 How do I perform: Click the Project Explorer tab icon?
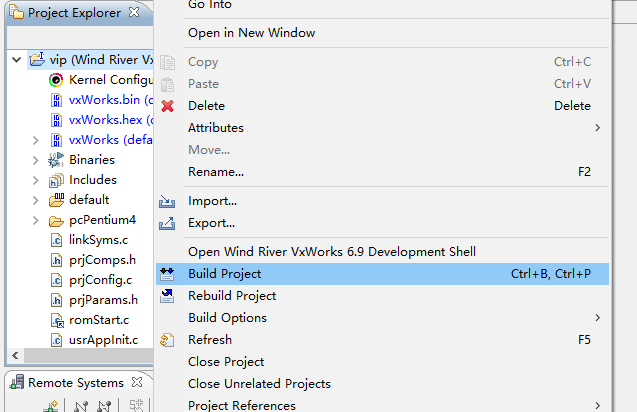(17, 12)
